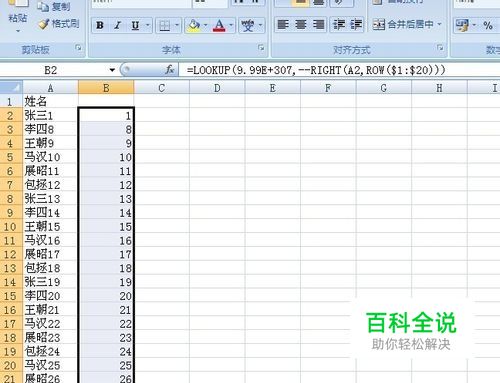
Task: Select cell B14 with value 19
Action: coord(106,282)
